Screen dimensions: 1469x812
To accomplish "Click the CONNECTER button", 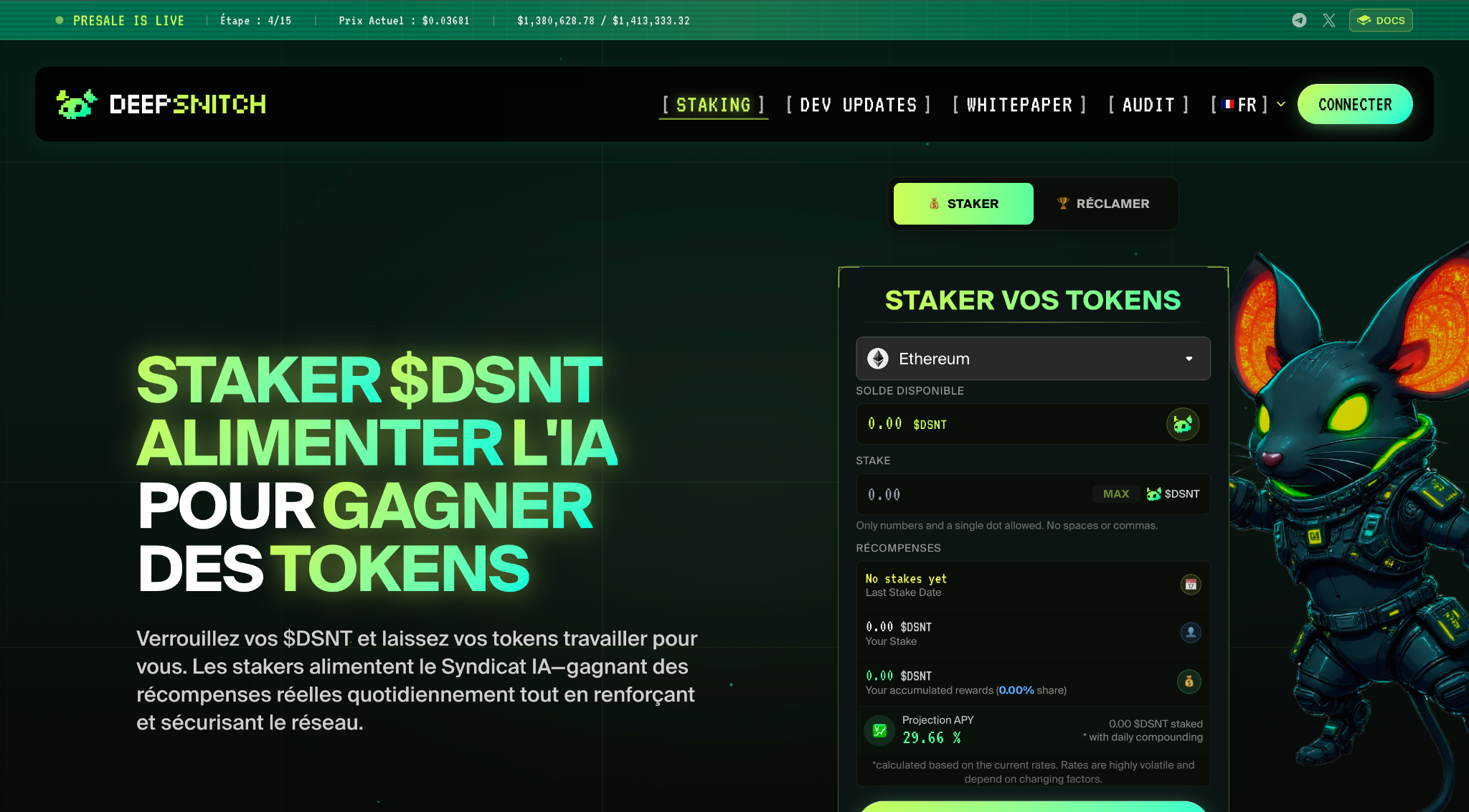I will [x=1355, y=105].
